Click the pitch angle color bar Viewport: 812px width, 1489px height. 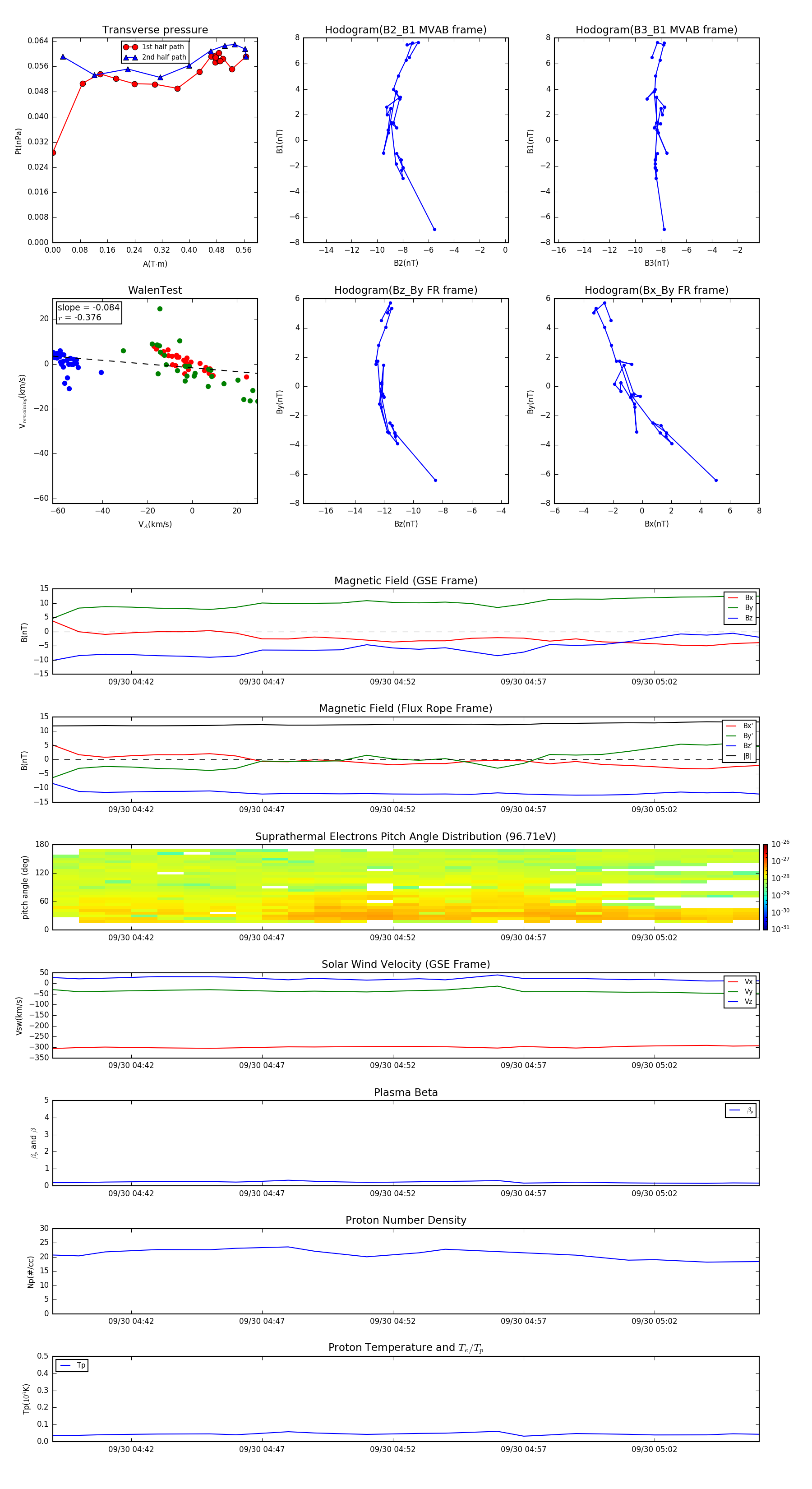click(765, 887)
